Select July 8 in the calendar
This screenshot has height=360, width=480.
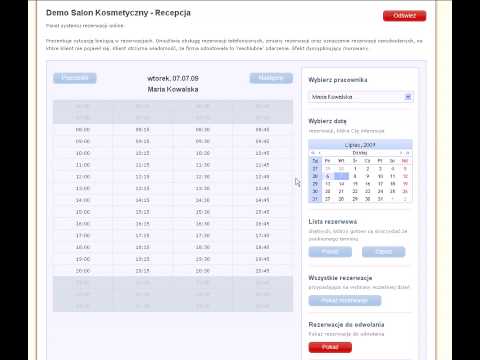pos(355,176)
